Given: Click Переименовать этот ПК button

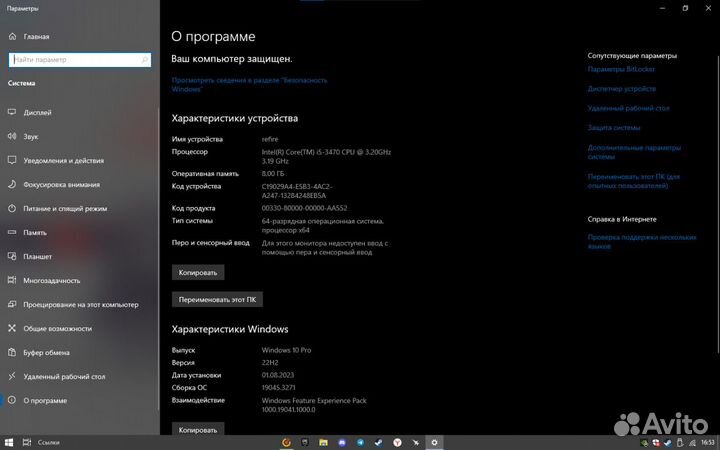Looking at the screenshot, I should (x=217, y=299).
